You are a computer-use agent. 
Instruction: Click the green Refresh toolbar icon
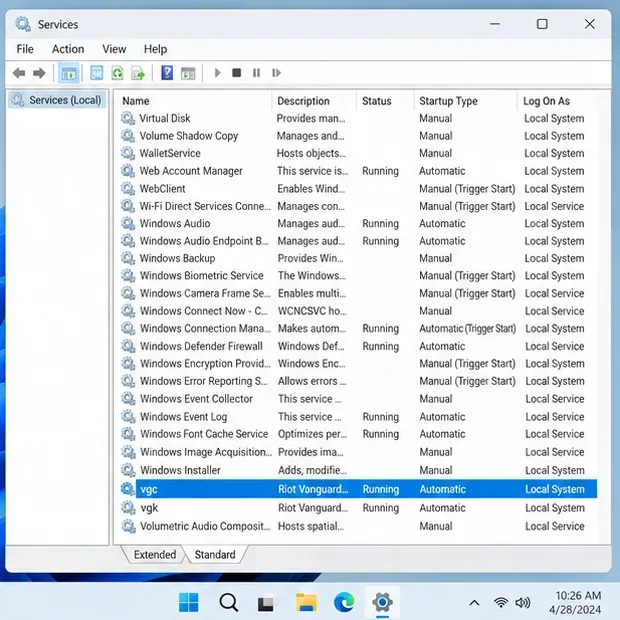tap(117, 73)
